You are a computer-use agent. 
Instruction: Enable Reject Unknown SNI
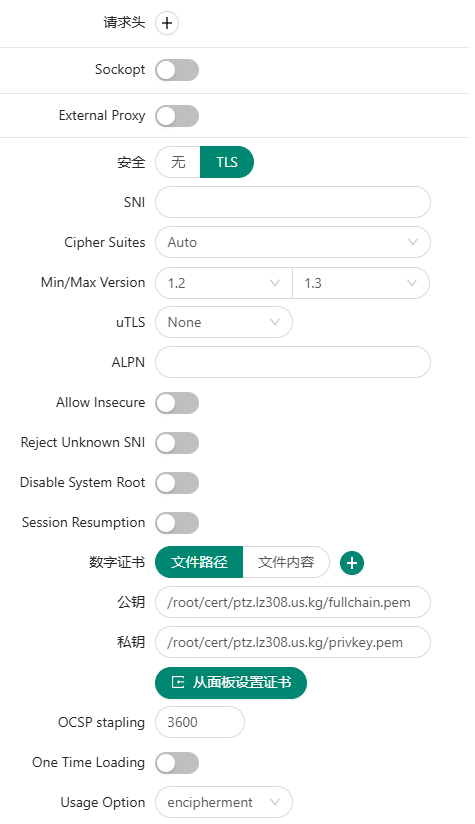(x=177, y=443)
